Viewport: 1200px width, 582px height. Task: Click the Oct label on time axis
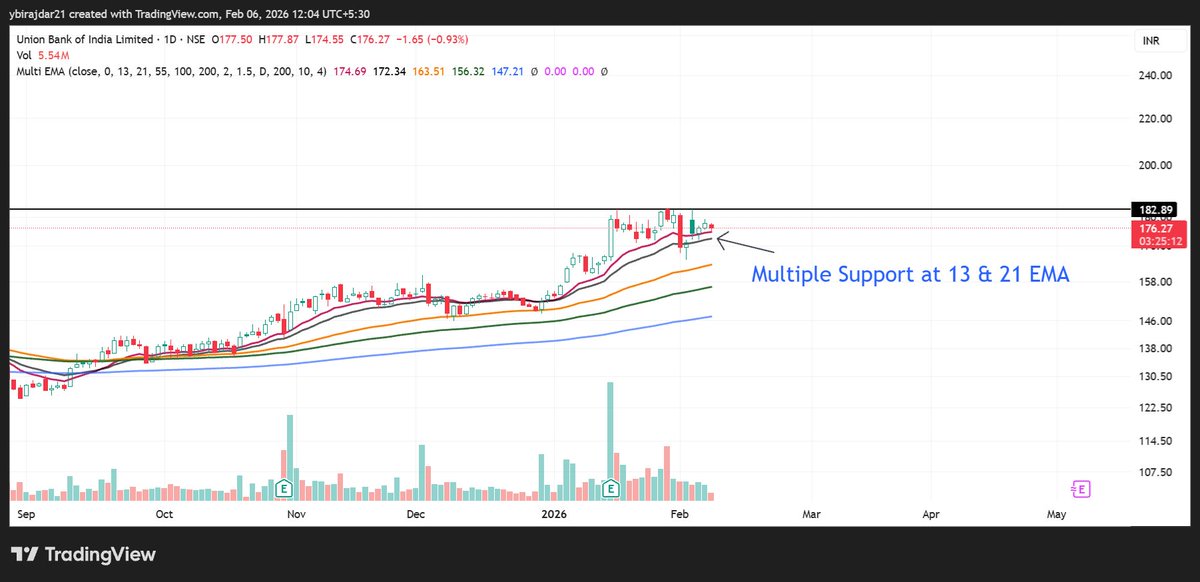(165, 514)
